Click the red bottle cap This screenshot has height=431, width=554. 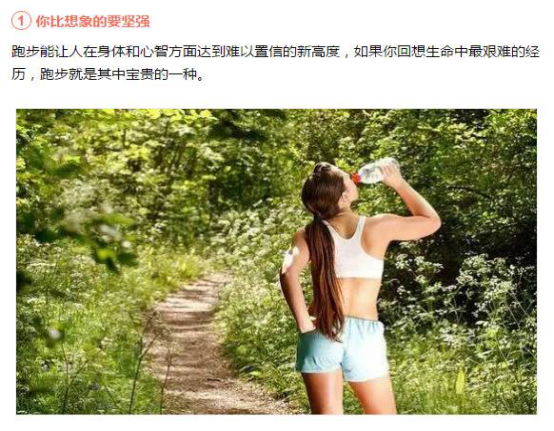pos(355,178)
